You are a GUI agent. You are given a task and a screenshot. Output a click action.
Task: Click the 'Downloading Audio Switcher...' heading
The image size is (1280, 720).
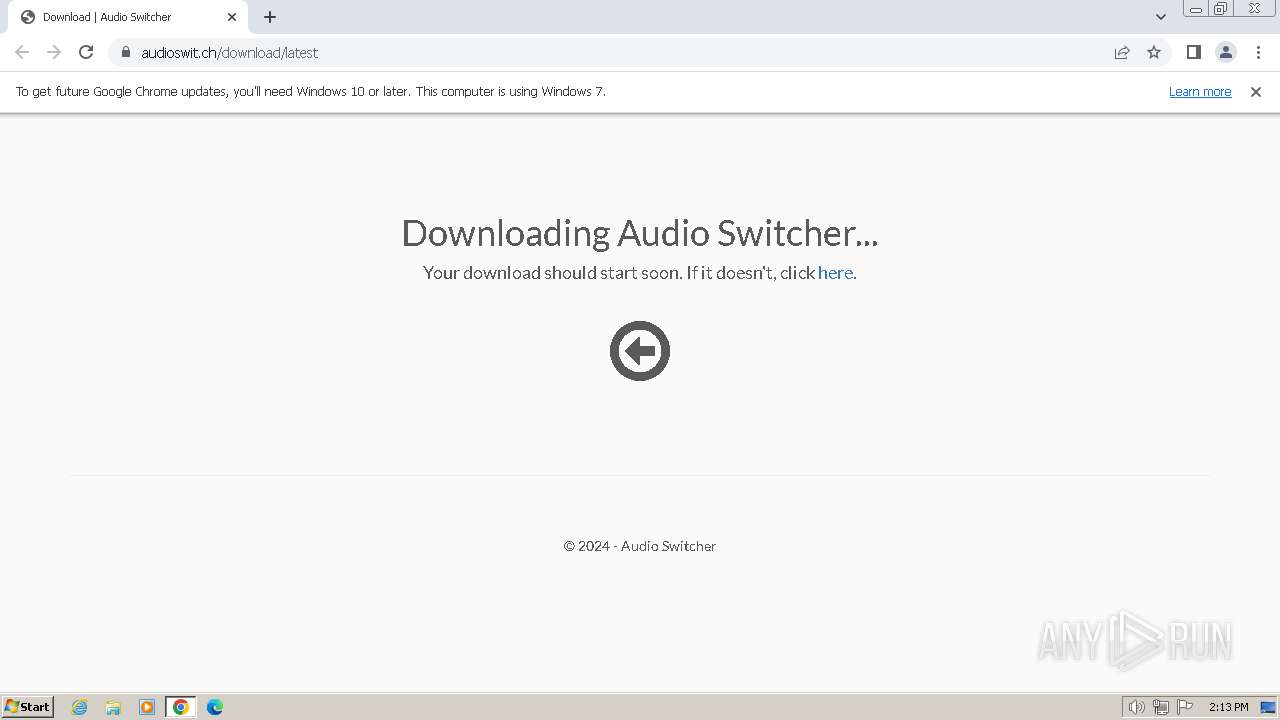coord(640,233)
